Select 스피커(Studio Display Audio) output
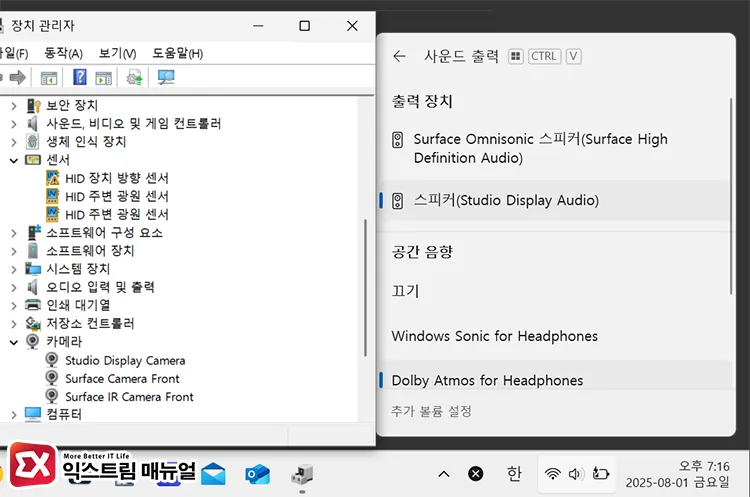The height and width of the screenshot is (497, 750). [555, 200]
